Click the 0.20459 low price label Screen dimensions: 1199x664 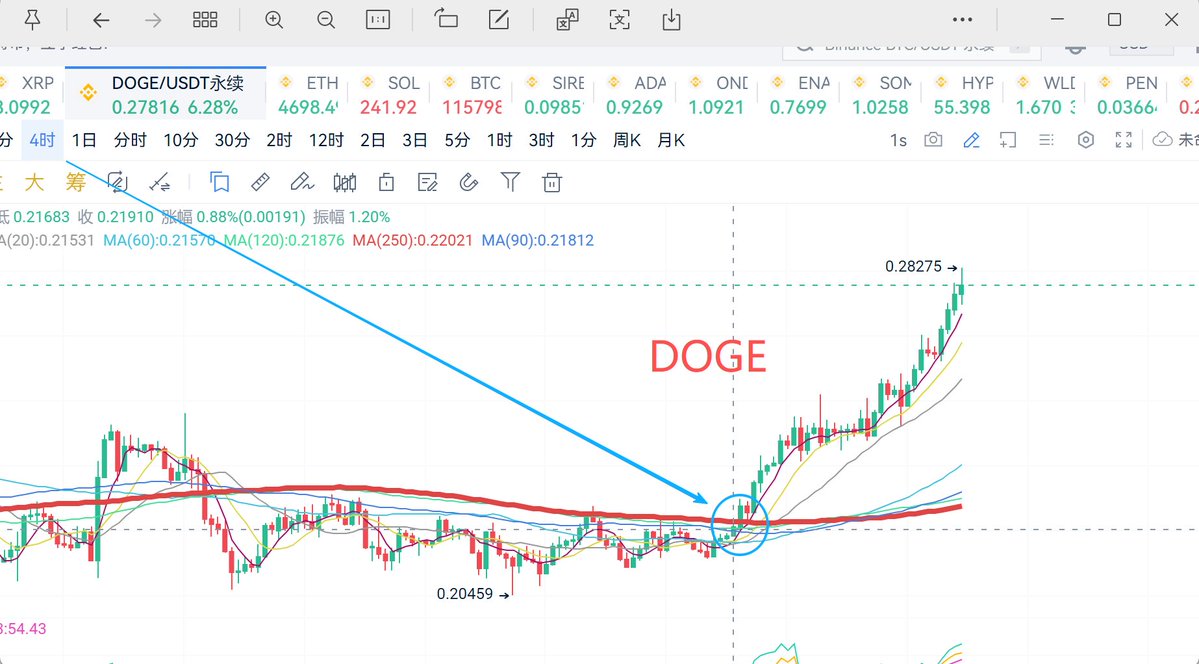(x=465, y=594)
